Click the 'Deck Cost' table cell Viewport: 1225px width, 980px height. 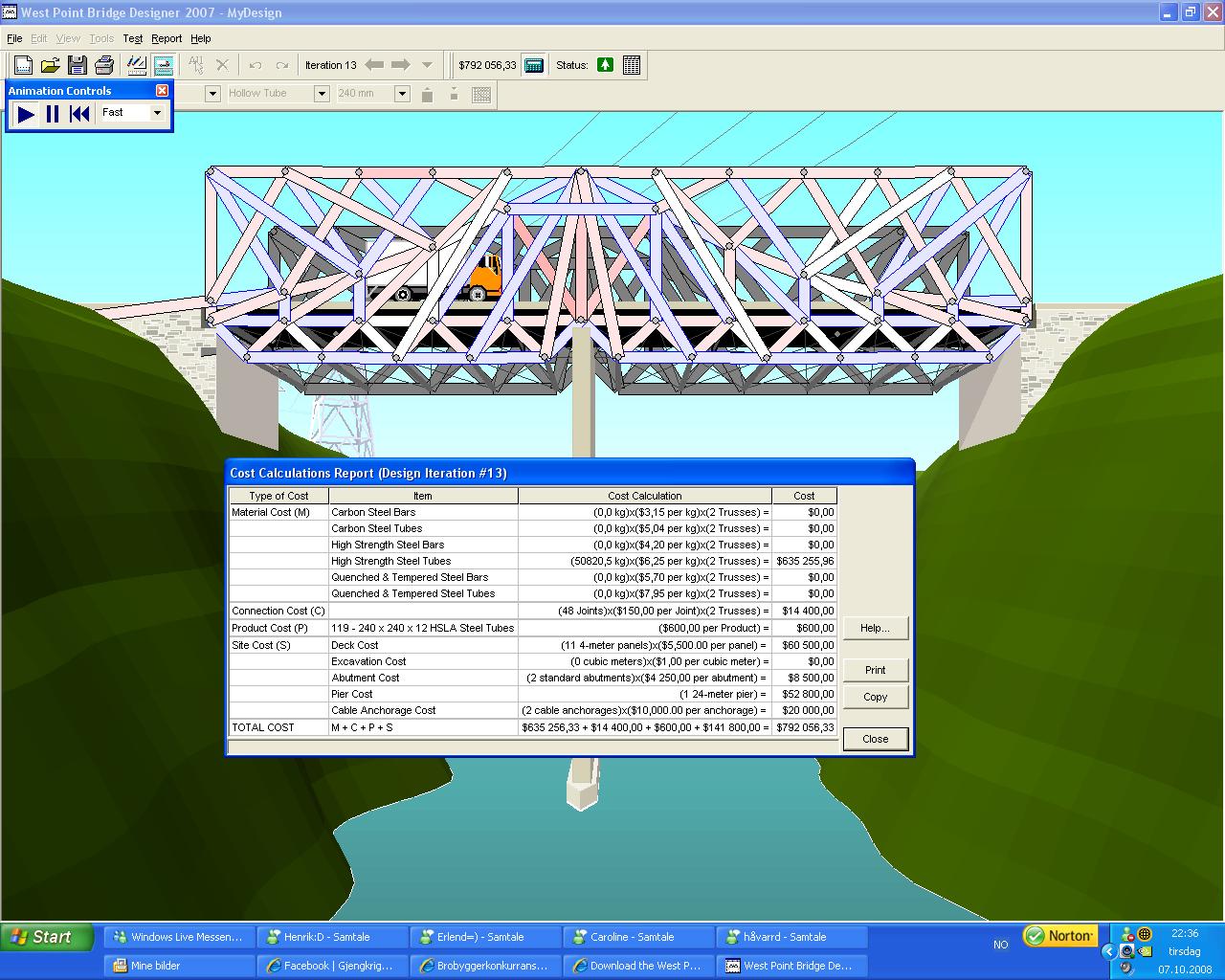[x=423, y=645]
